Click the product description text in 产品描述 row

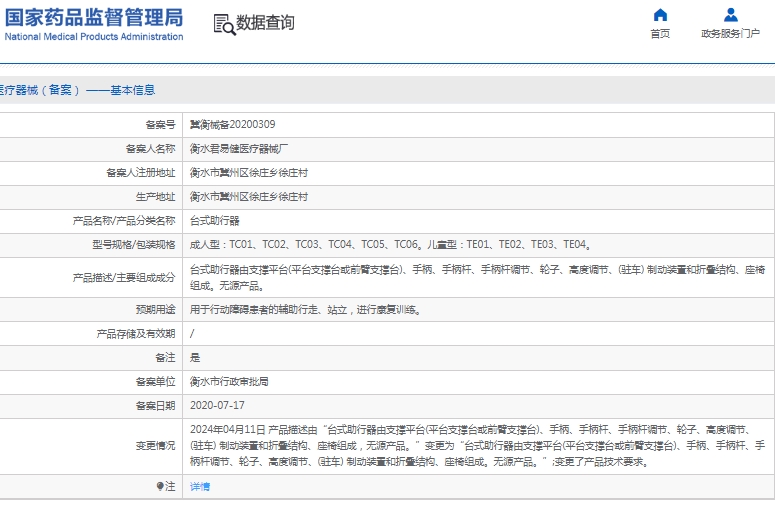[477, 278]
